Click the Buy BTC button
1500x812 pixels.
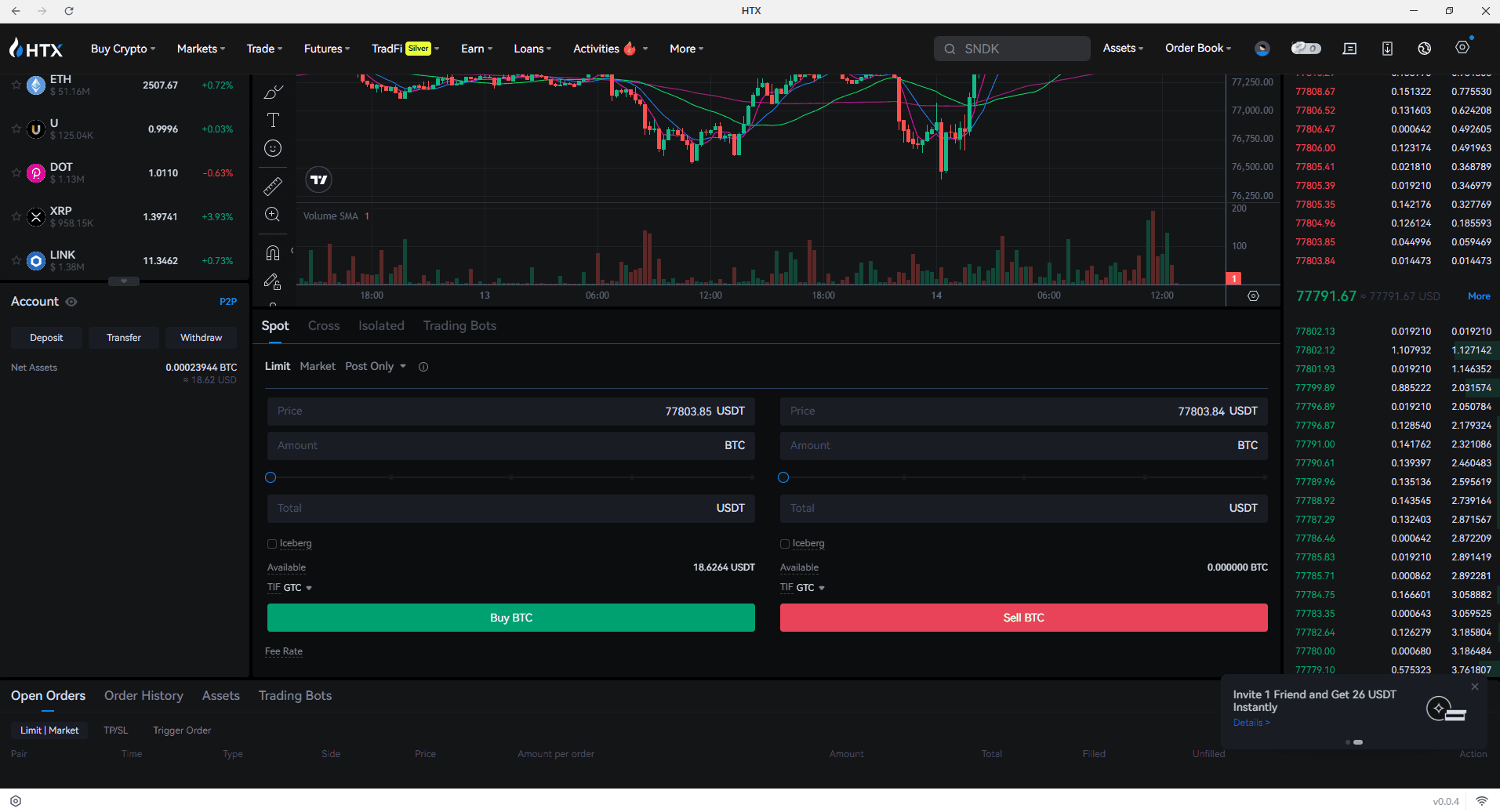[x=511, y=618]
